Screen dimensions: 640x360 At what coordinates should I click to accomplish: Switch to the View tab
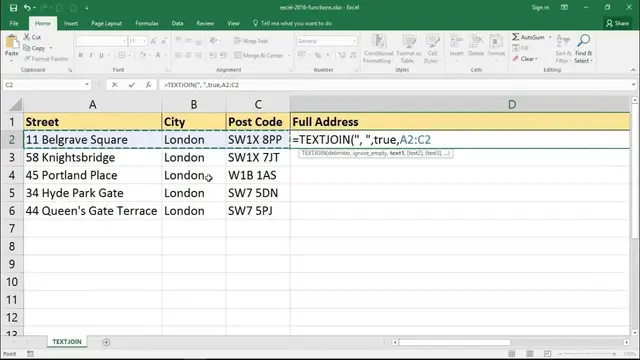pyautogui.click(x=233, y=23)
